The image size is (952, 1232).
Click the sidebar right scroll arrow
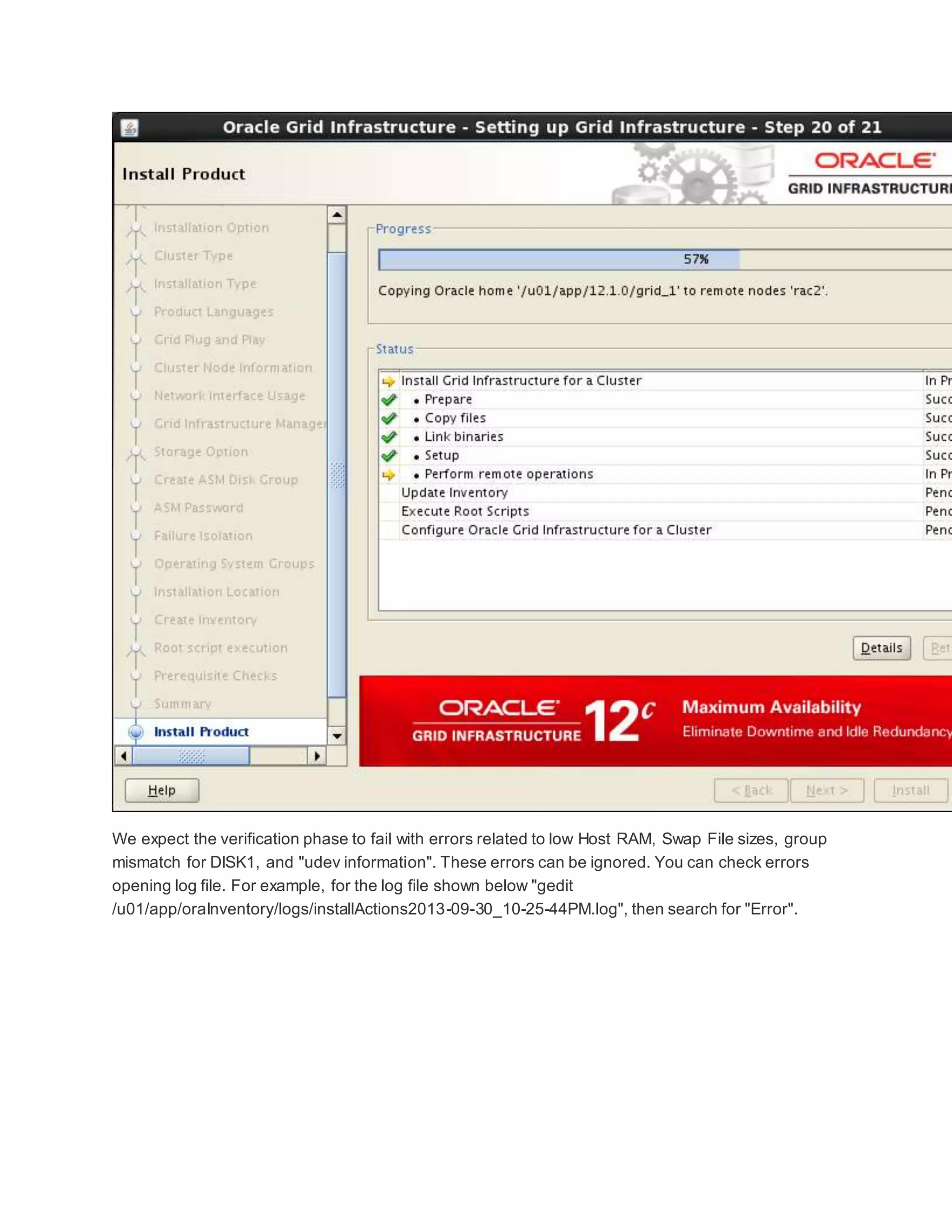tap(317, 756)
